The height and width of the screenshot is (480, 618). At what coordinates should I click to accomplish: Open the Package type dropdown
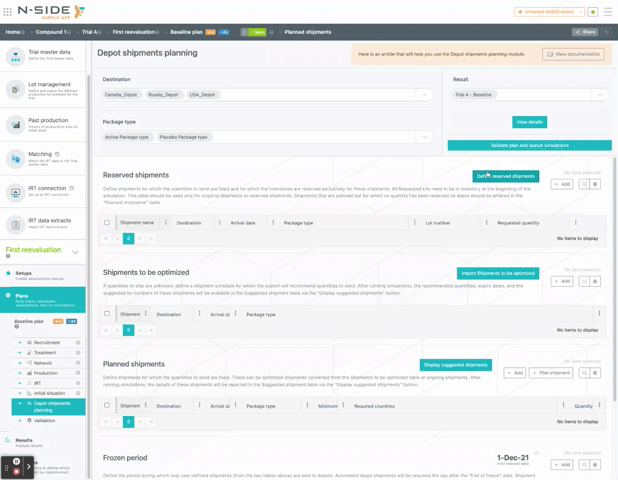pos(424,137)
